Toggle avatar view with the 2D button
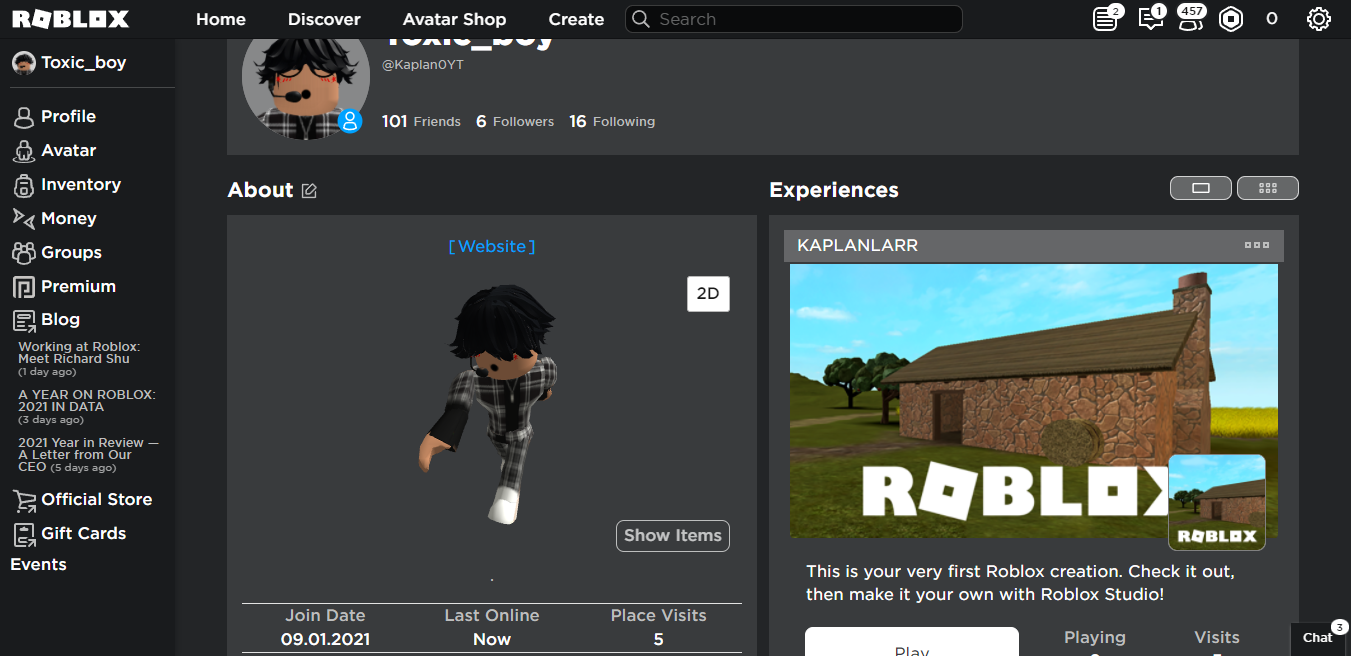1351x656 pixels. point(708,294)
